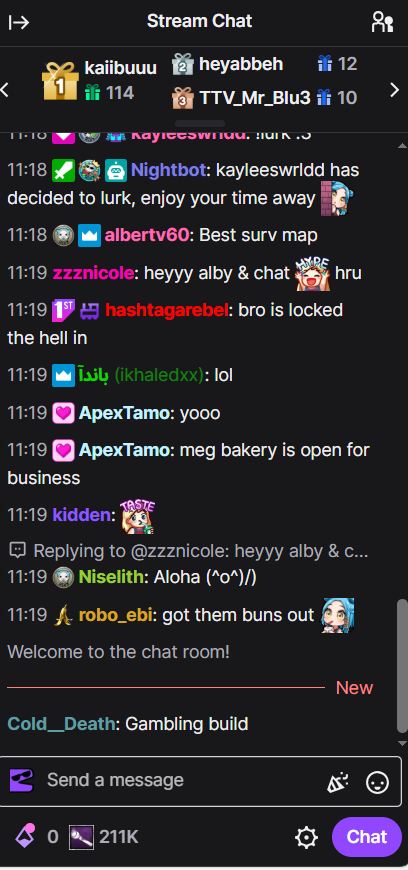
Task: Open chat settings gear icon
Action: click(x=306, y=837)
